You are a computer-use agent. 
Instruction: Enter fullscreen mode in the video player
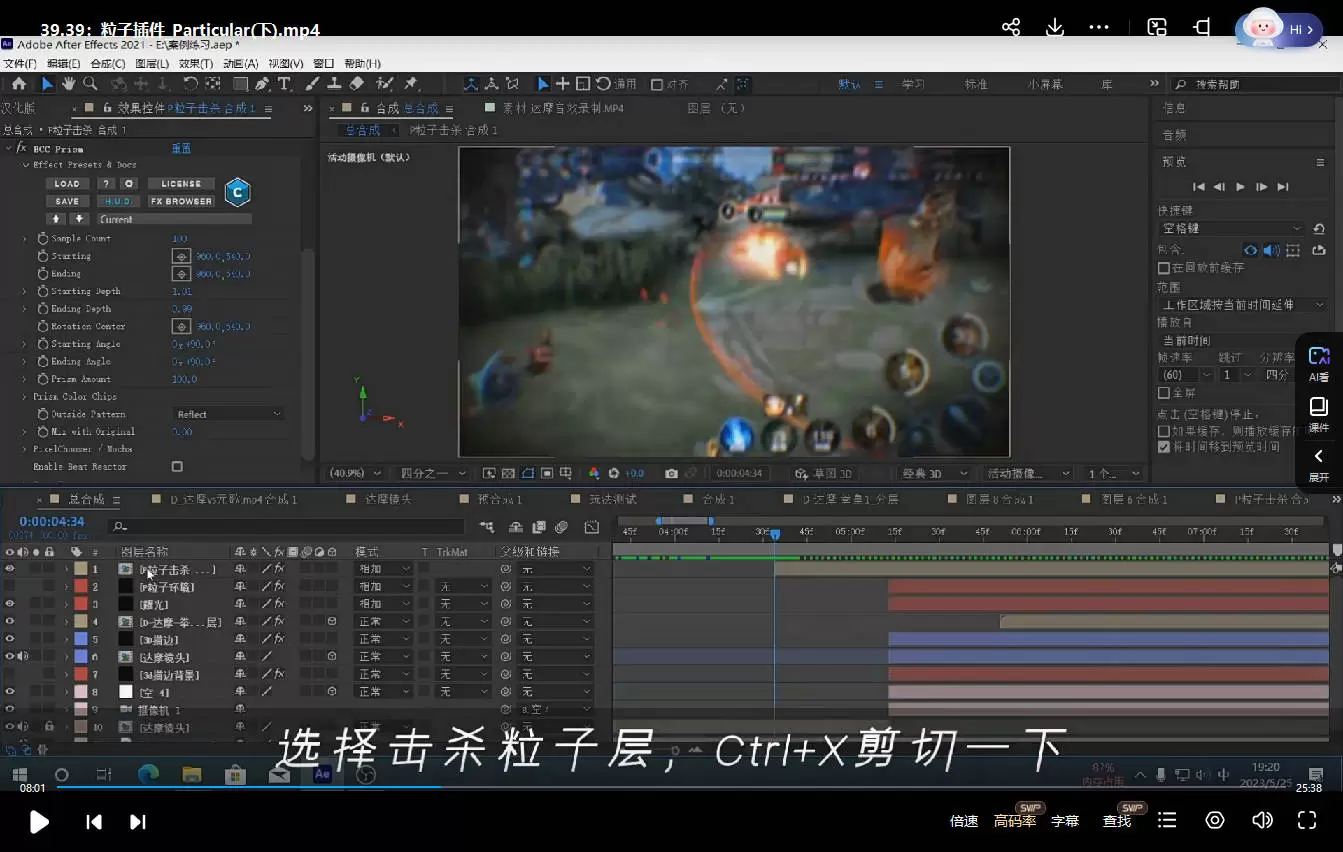click(1307, 821)
